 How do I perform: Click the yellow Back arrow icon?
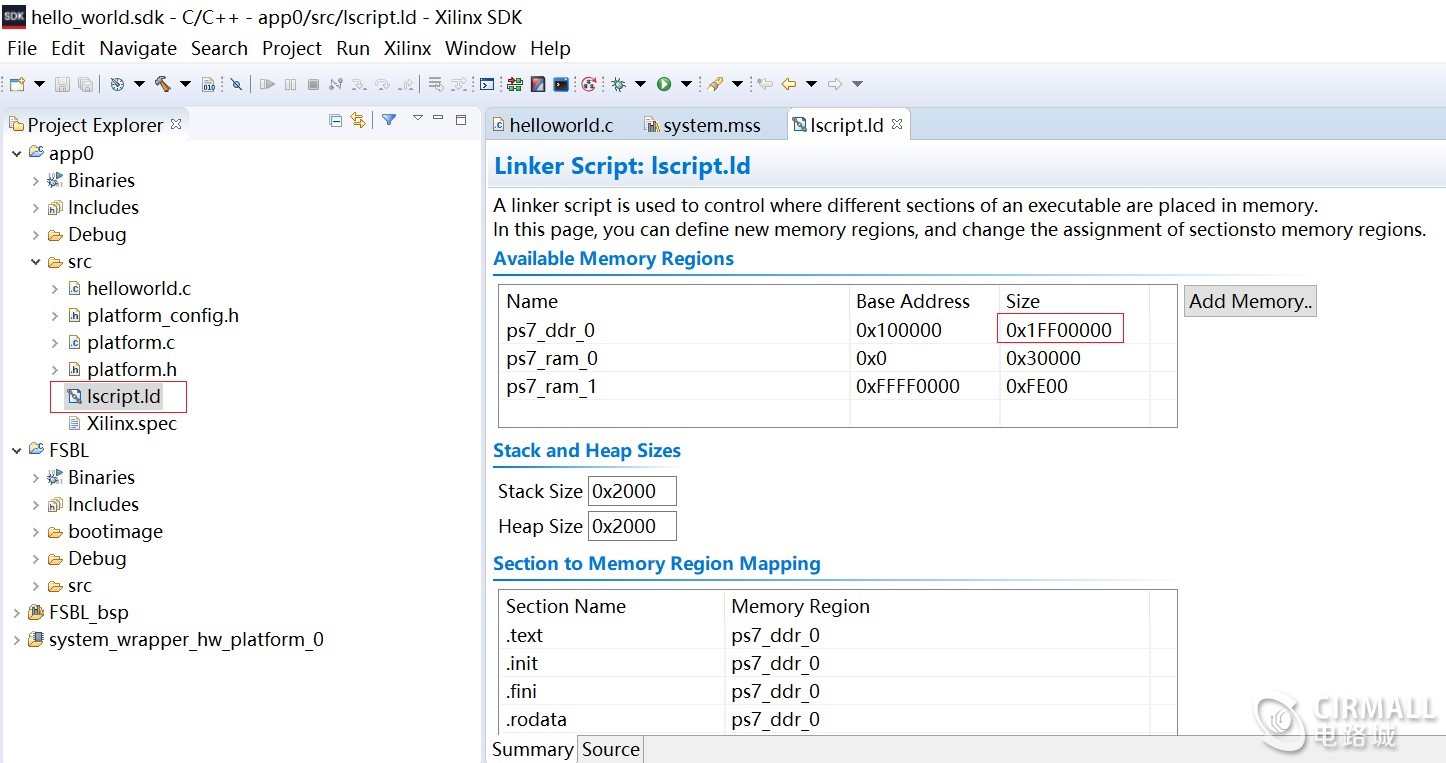coord(788,84)
